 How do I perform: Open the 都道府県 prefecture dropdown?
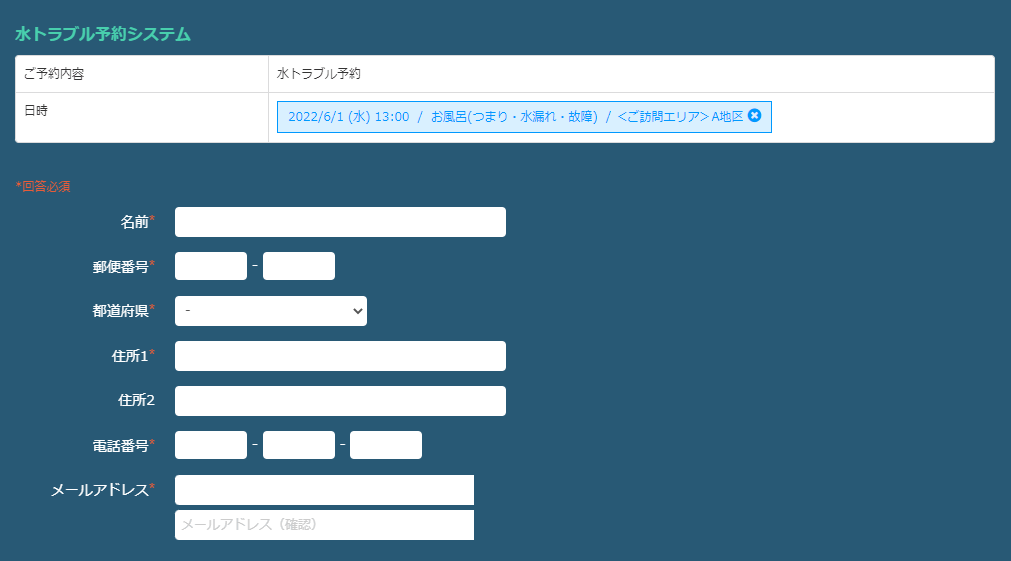271,311
